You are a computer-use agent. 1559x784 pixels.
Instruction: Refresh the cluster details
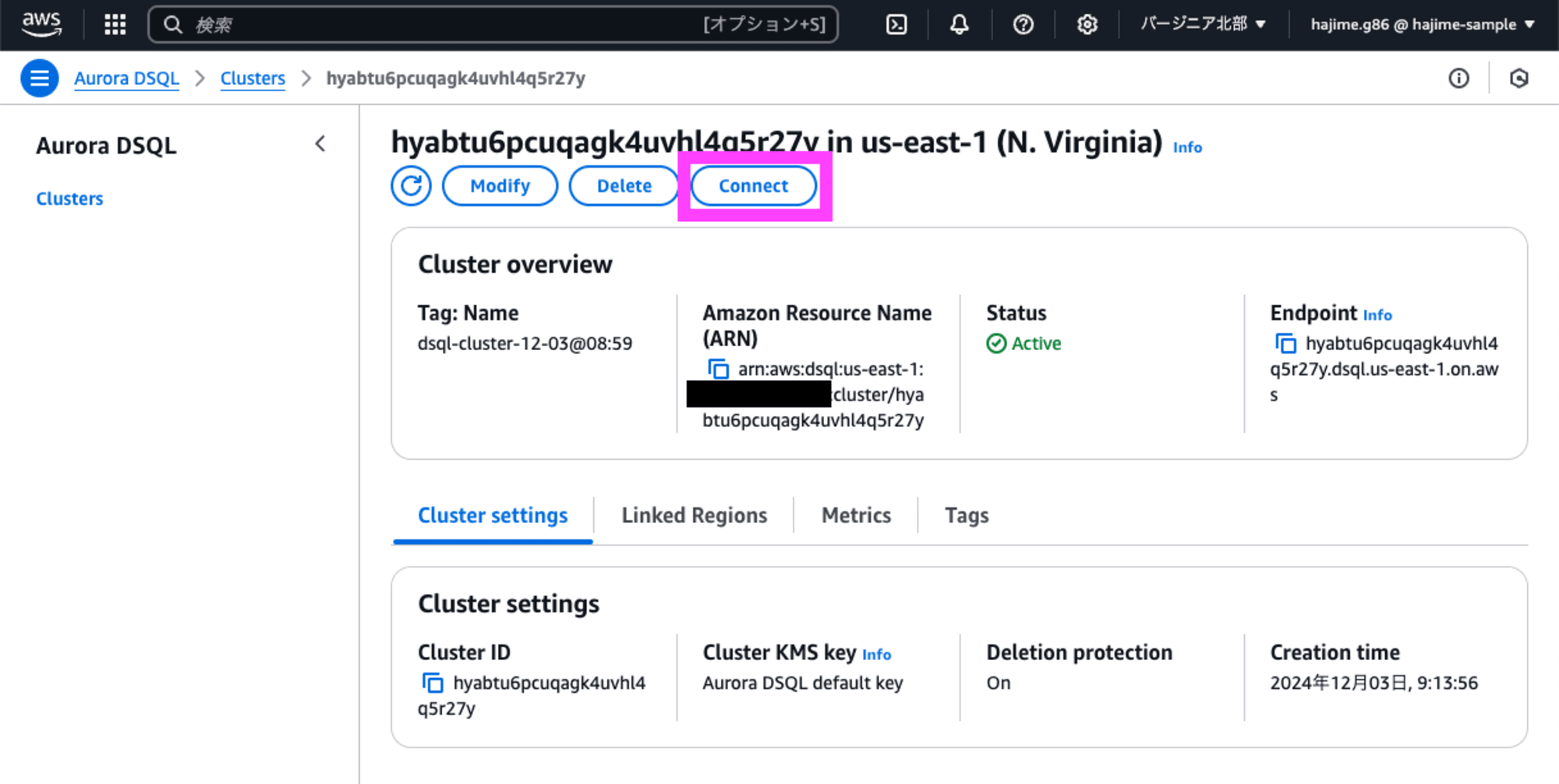click(x=411, y=185)
